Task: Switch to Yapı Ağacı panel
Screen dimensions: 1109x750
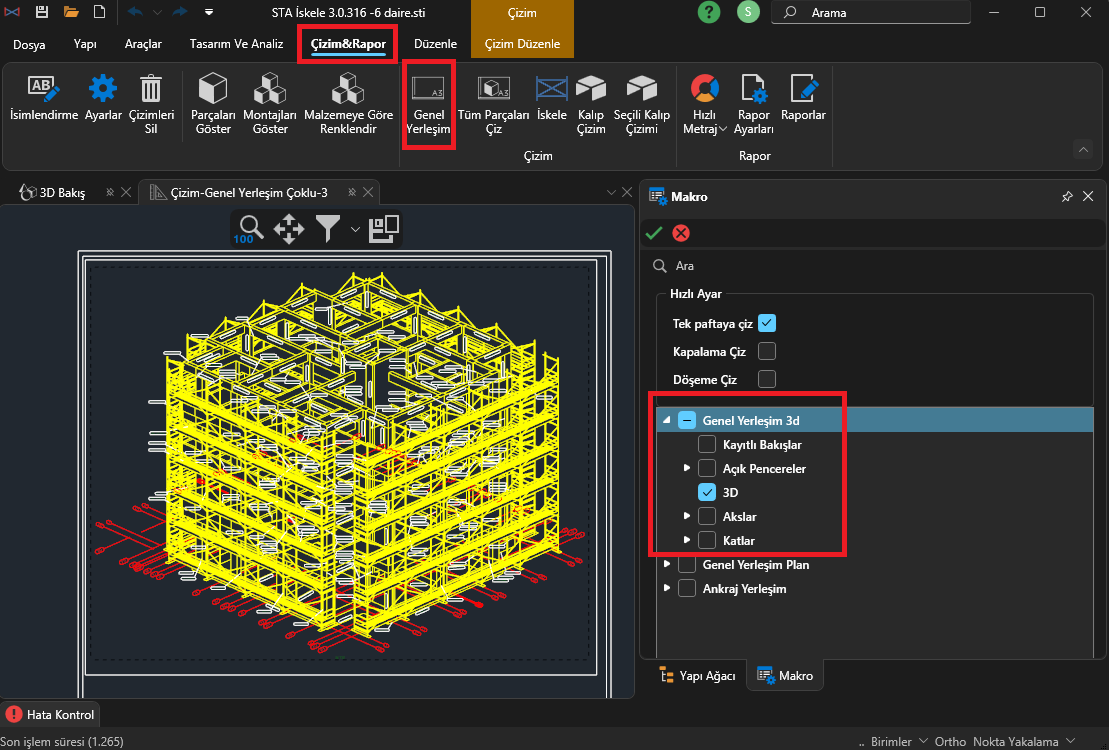Action: pyautogui.click(x=697, y=676)
